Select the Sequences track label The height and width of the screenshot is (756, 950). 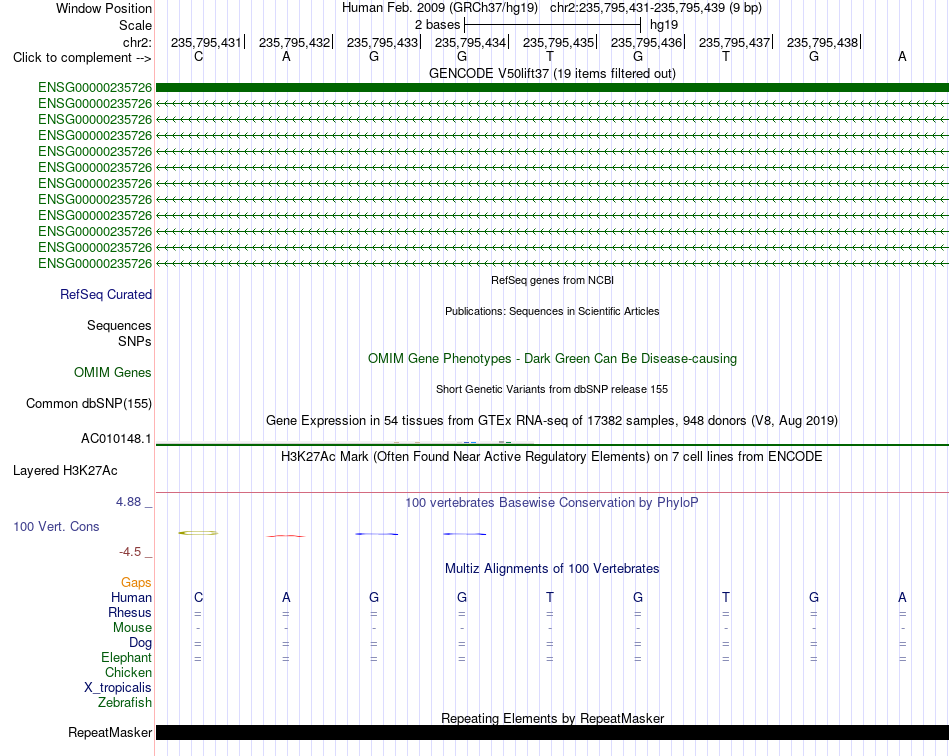click(119, 326)
